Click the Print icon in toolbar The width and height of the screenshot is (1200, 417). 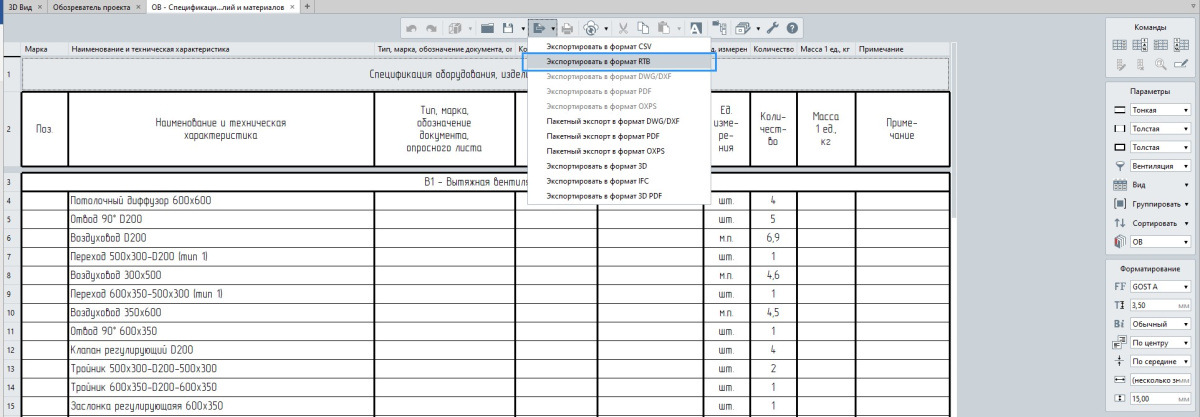pos(568,29)
